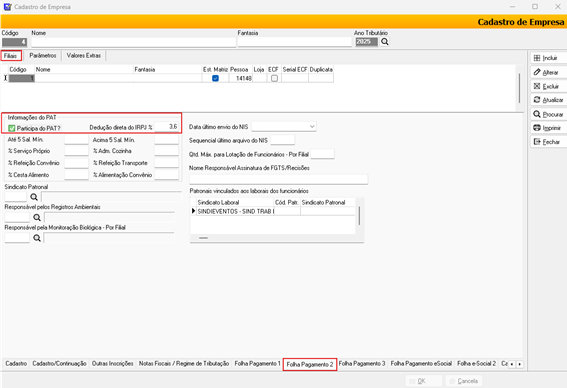Click the % Refeição Convênio field
The image size is (567, 388).
point(76,163)
